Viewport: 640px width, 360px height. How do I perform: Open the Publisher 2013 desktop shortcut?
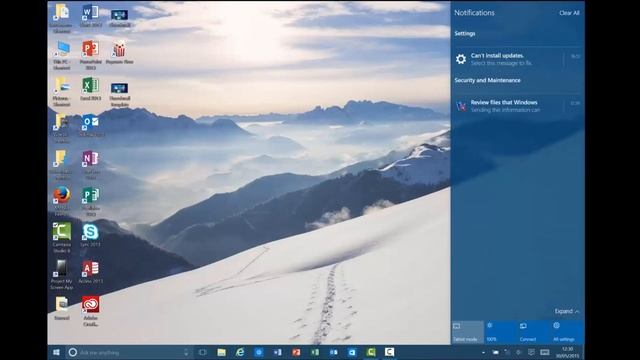91,201
